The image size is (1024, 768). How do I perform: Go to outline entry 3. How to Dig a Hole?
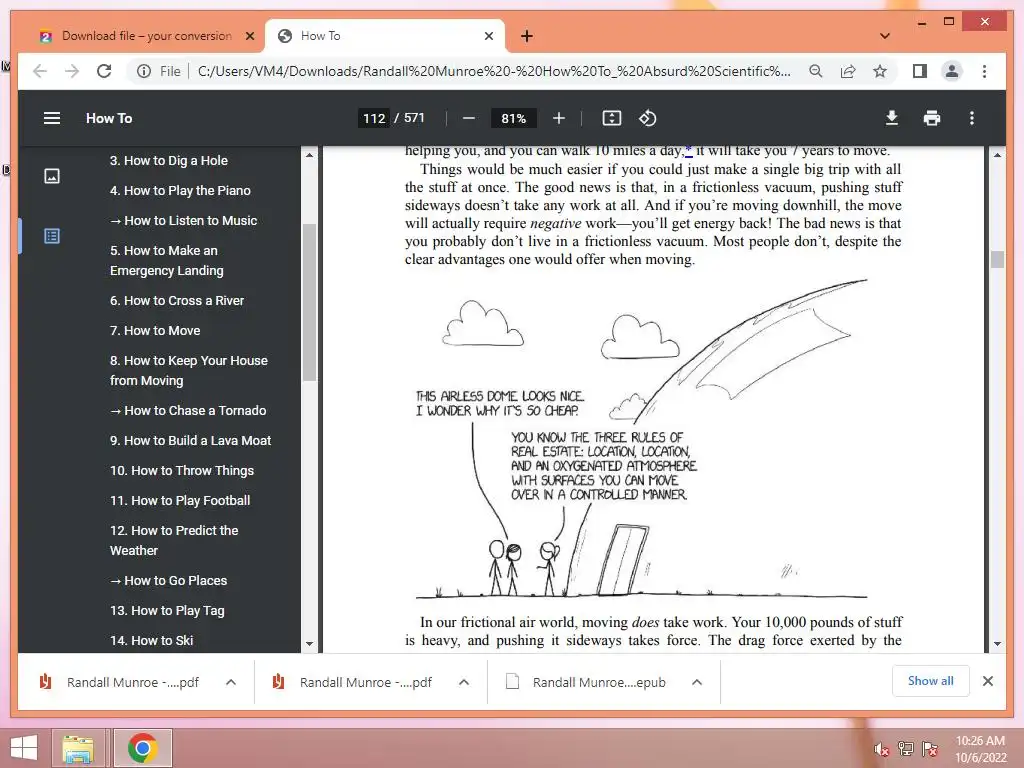tap(168, 161)
